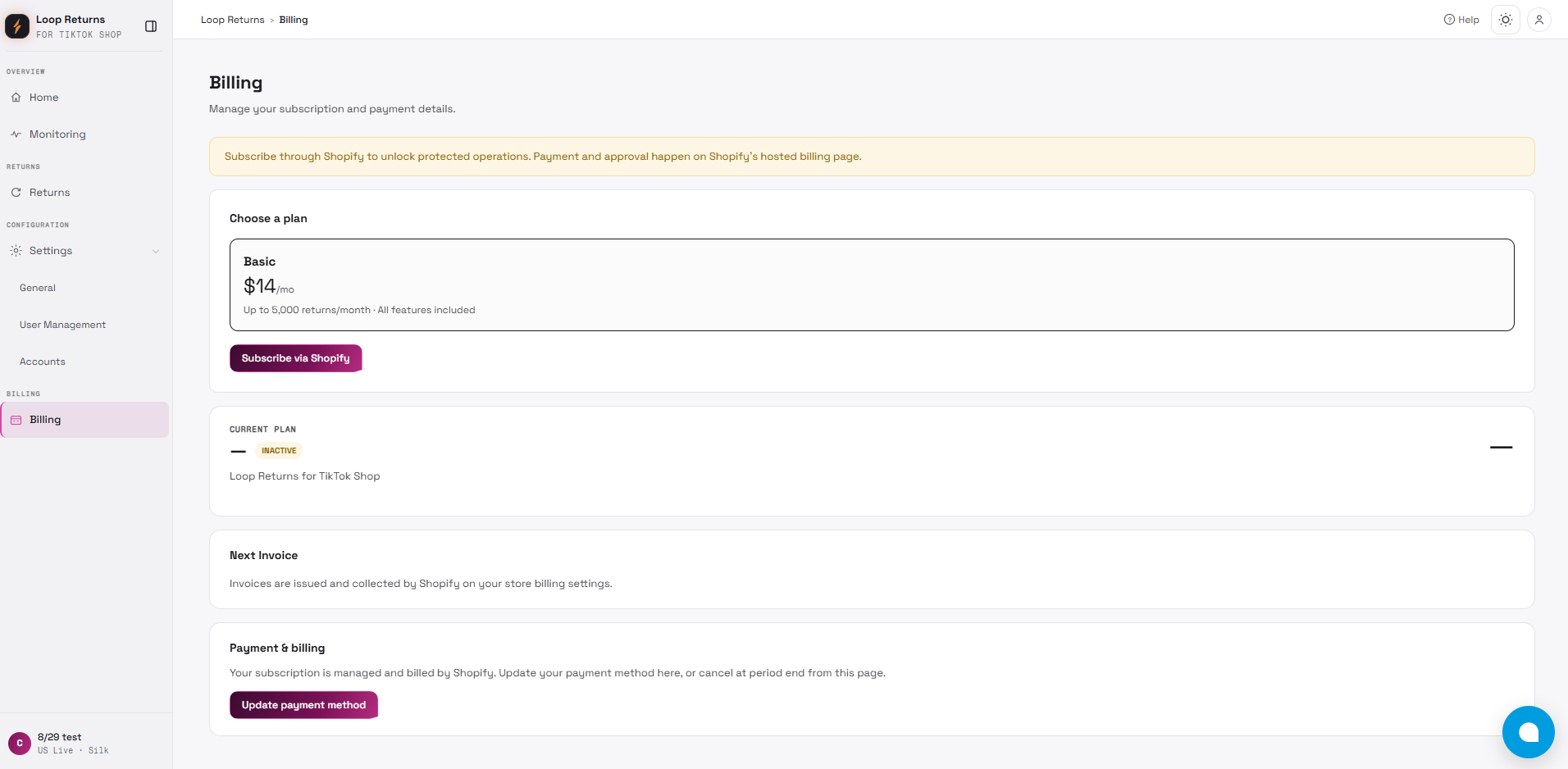Click the yellow Subscribe through Shopify banner
This screenshot has height=769, width=1568.
872,157
